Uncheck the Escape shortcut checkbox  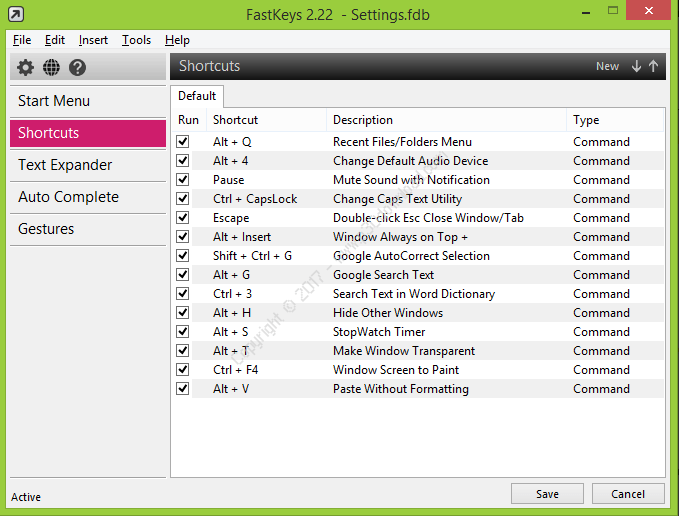(x=183, y=217)
